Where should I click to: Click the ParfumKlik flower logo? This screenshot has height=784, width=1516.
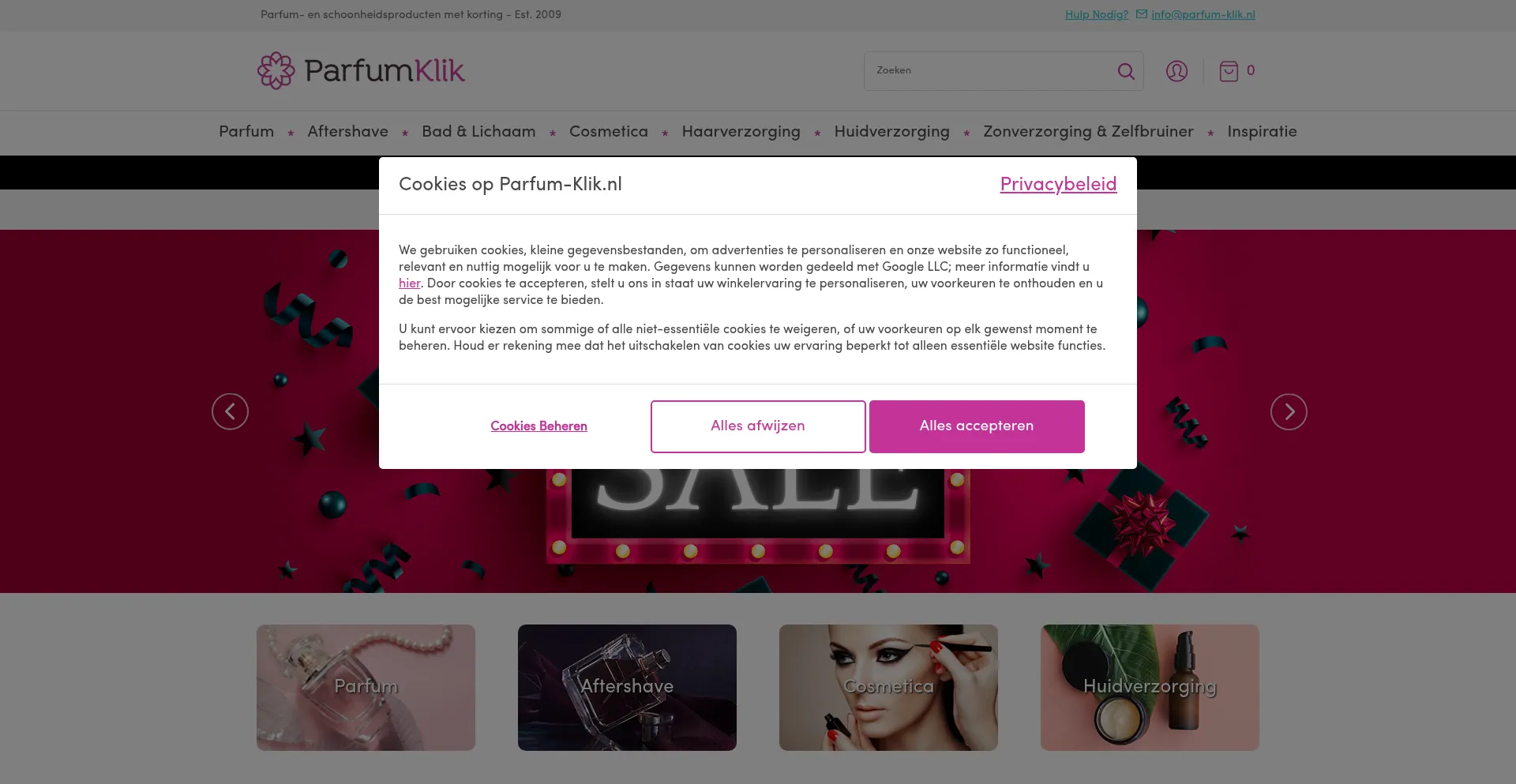pyautogui.click(x=276, y=71)
